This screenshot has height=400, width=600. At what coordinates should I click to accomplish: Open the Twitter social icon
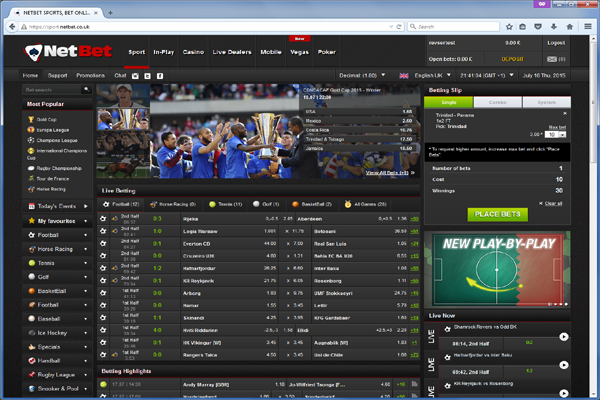pyautogui.click(x=147, y=76)
